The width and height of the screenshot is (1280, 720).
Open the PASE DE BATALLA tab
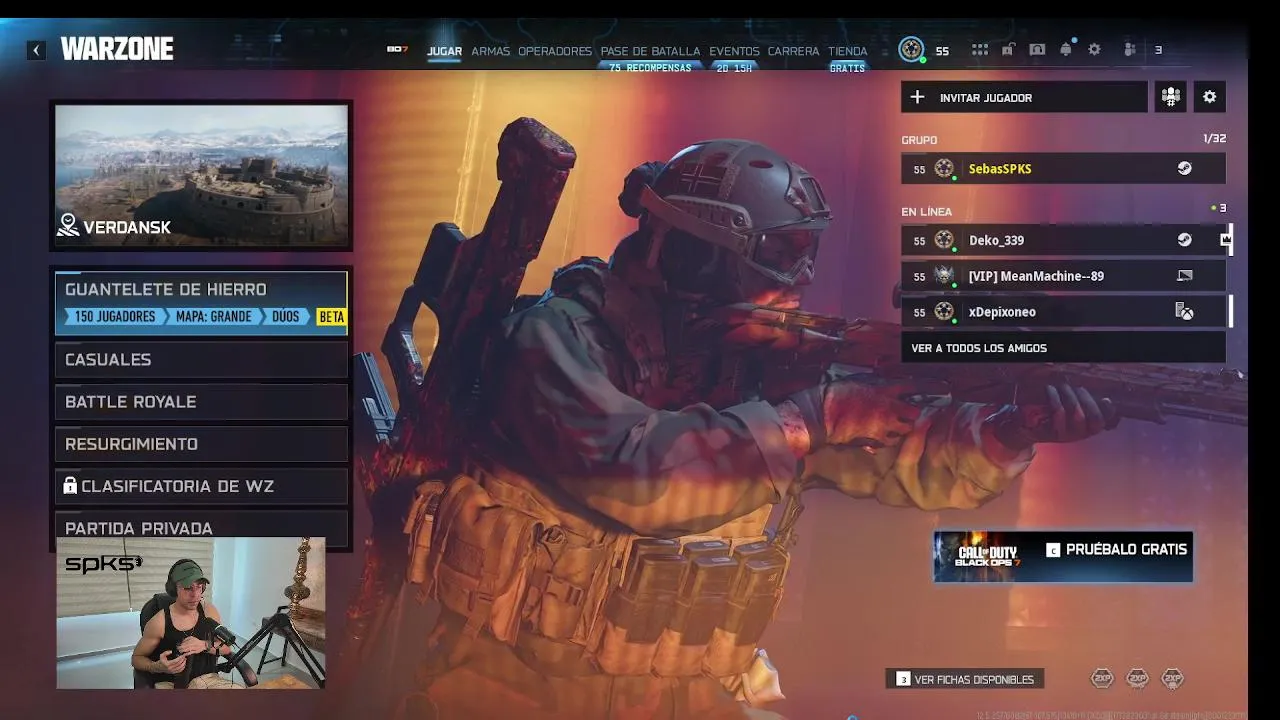coord(650,51)
